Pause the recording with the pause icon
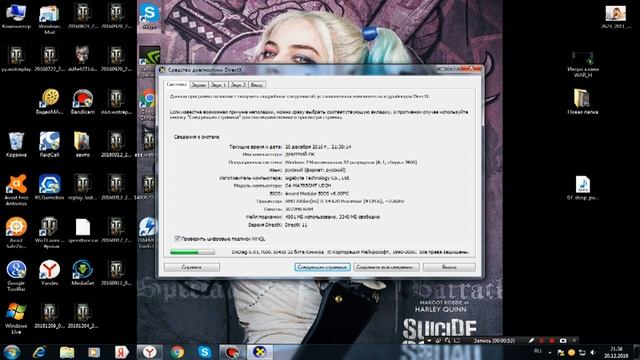The width and height of the screenshot is (640, 360). click(x=542, y=340)
